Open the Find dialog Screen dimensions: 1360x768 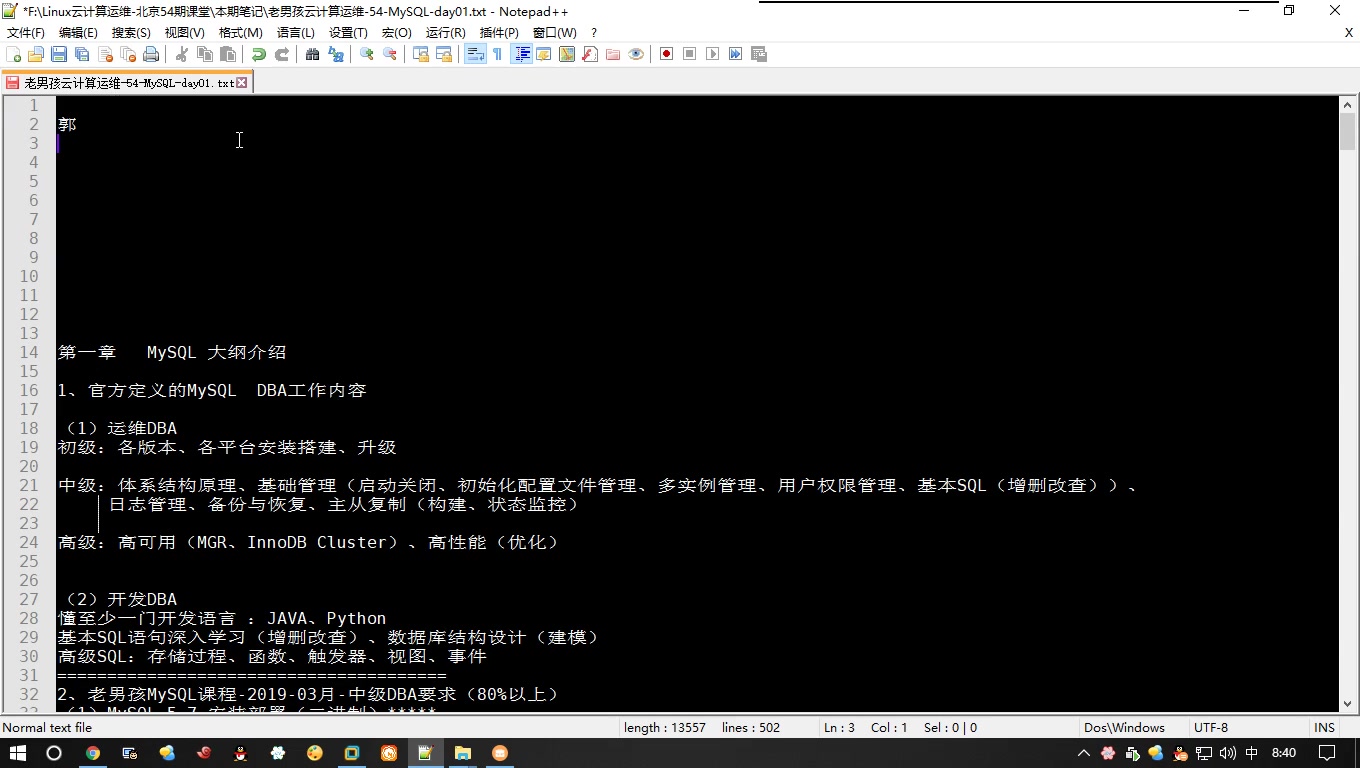(x=311, y=54)
